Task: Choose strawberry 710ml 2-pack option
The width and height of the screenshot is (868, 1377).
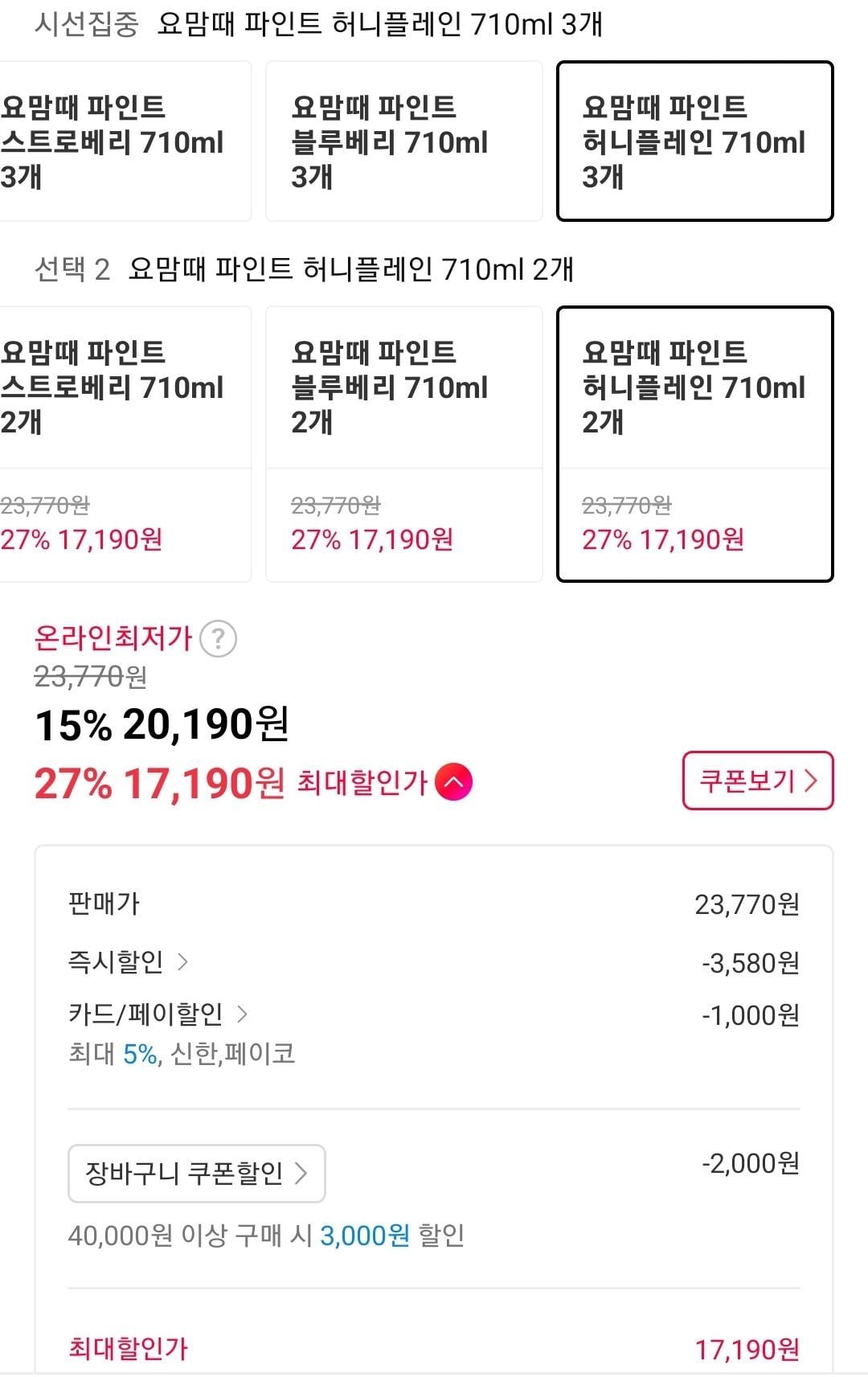Action: (121, 444)
